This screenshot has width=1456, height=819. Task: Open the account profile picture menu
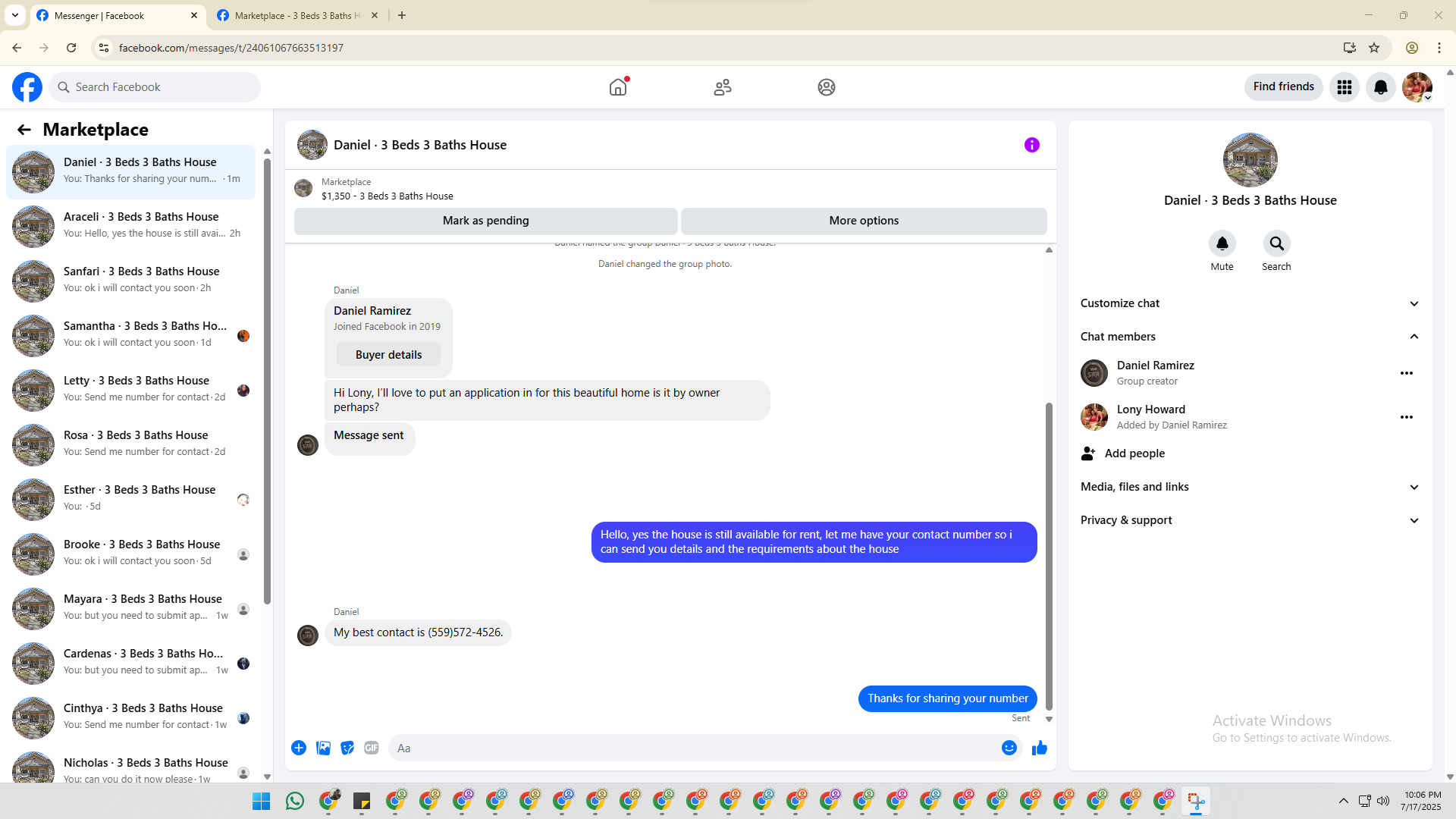click(x=1417, y=87)
